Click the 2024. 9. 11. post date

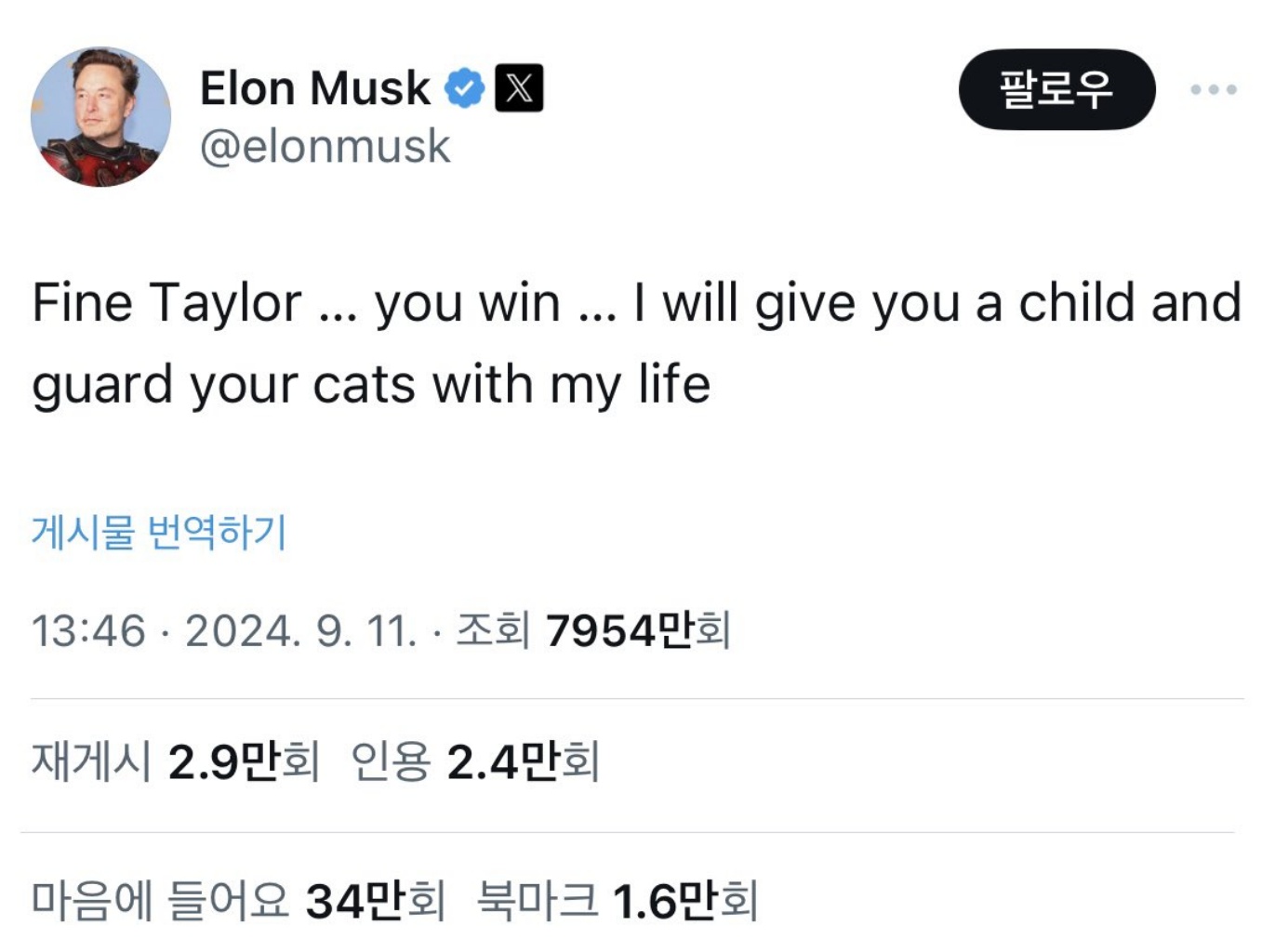click(x=300, y=631)
